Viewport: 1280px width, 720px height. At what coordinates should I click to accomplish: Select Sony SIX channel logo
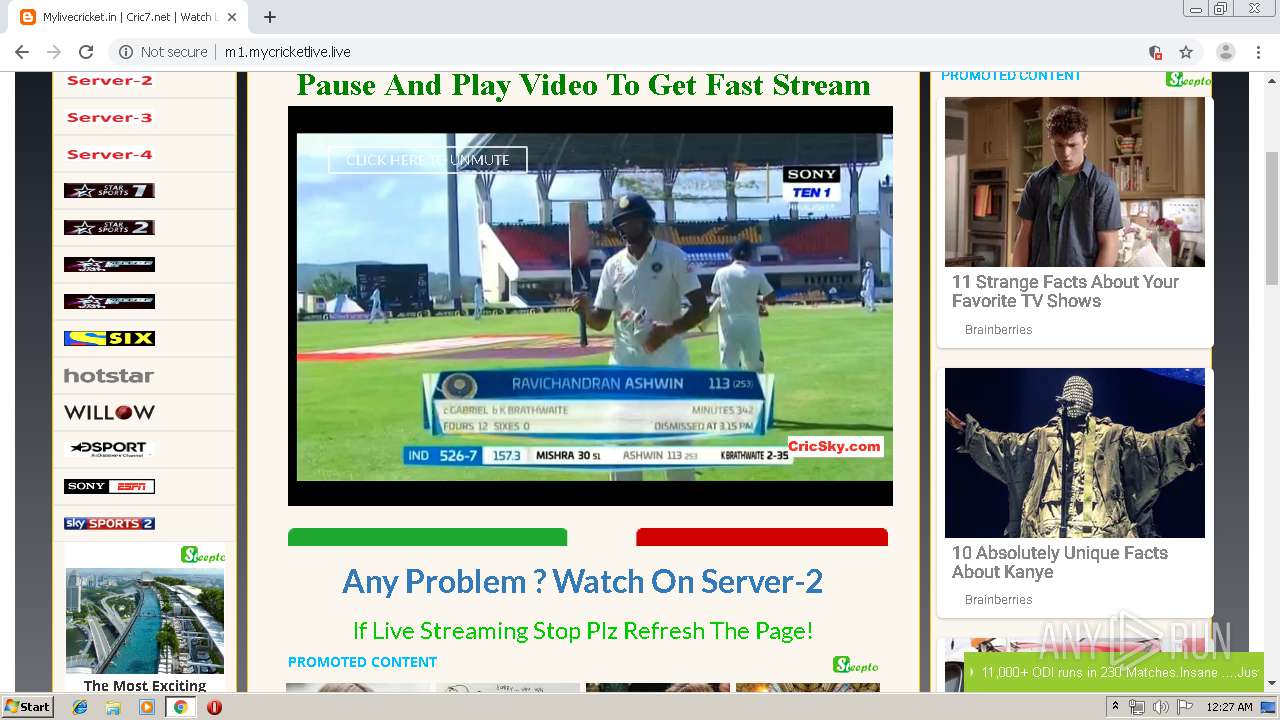(109, 338)
